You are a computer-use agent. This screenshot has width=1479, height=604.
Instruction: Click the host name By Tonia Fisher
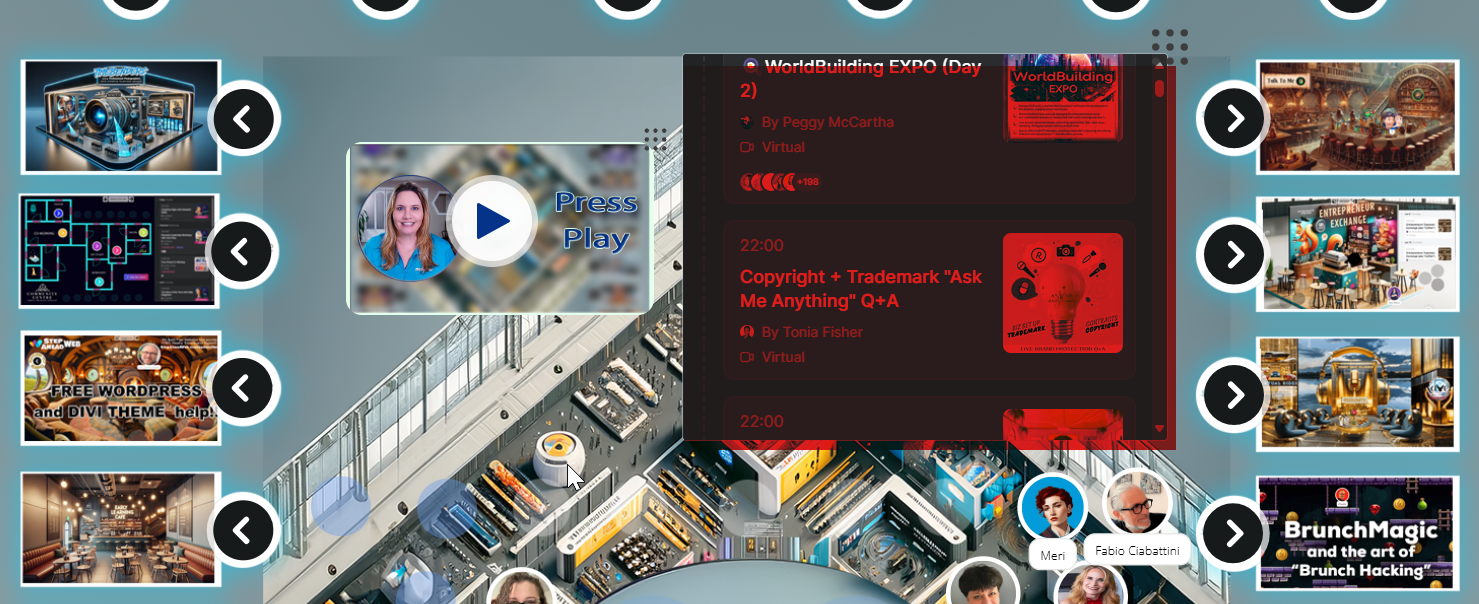812,332
